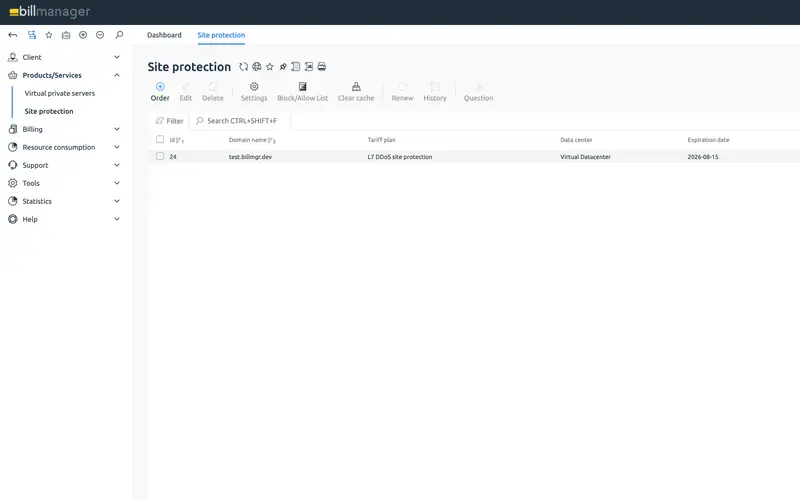Click the Question toolbar button
This screenshot has height=500, width=800.
479,92
